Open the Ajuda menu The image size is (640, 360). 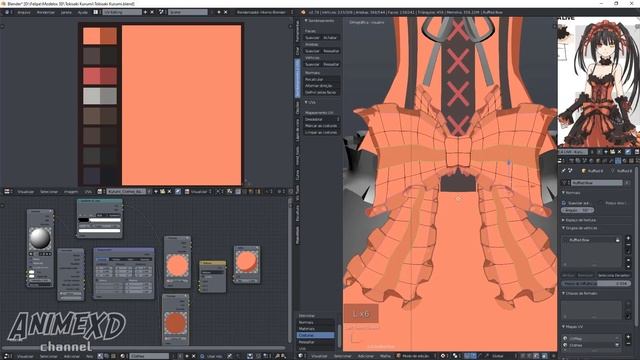point(83,12)
